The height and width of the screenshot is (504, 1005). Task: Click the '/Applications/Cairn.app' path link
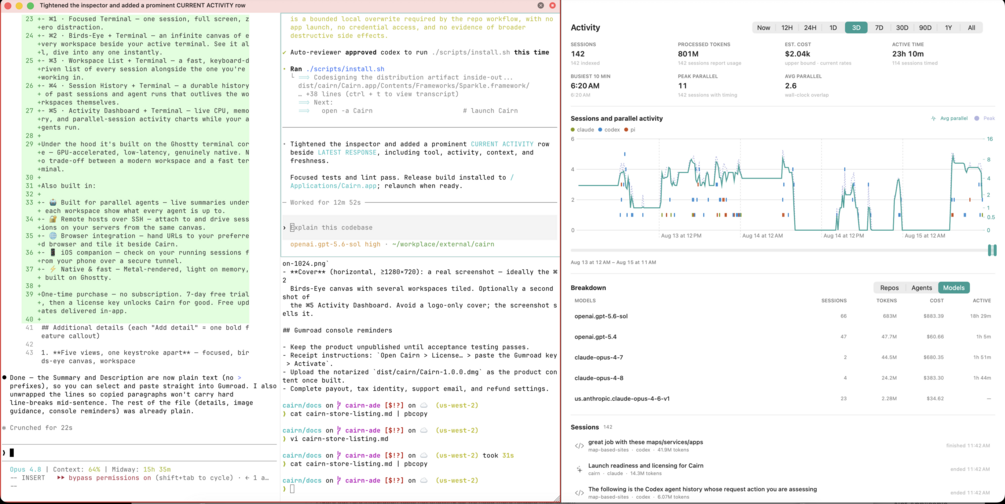401,181
